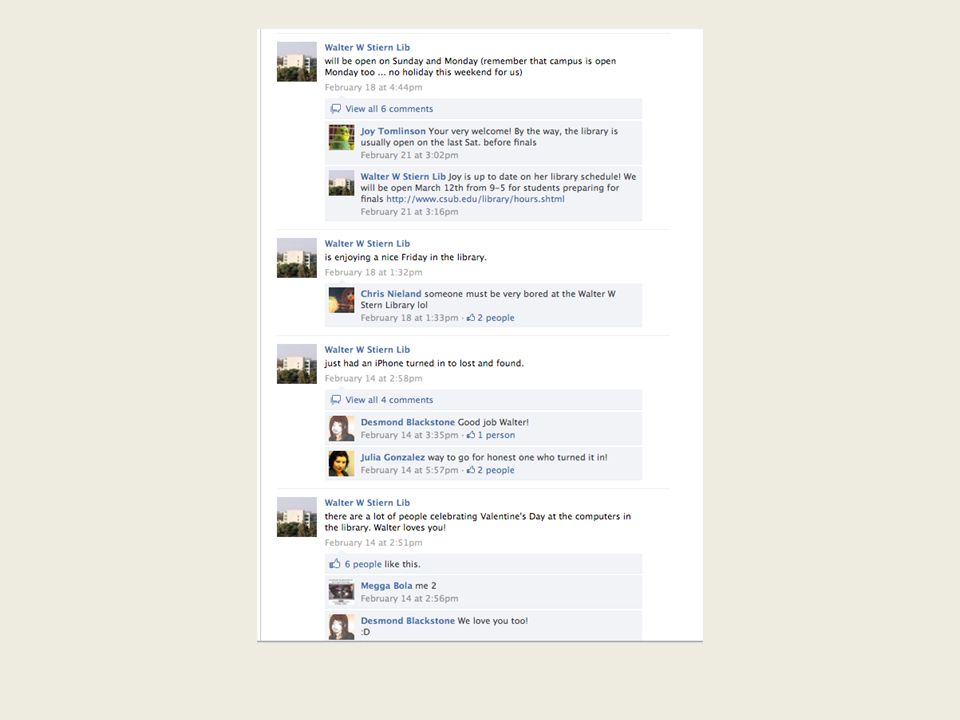This screenshot has height=720, width=960.
Task: Open Joy Tomlinson's parrot profile picture
Action: (x=342, y=137)
